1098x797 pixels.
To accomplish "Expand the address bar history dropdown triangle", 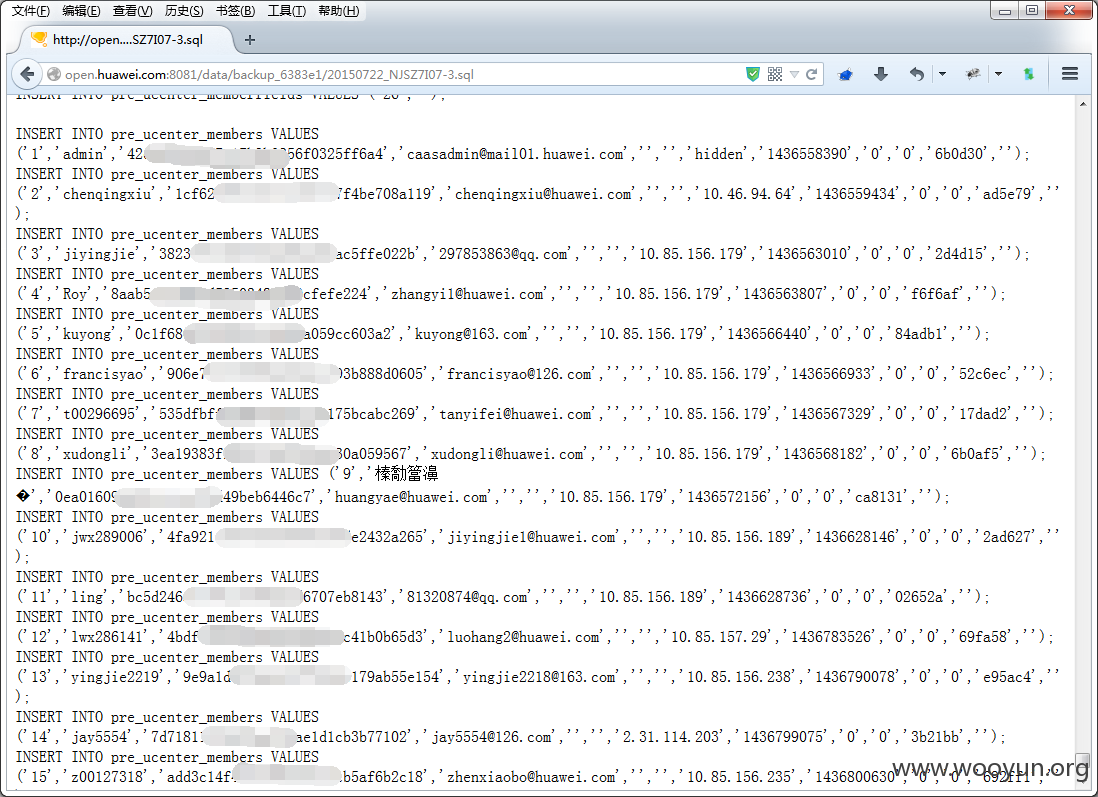I will 794,74.
